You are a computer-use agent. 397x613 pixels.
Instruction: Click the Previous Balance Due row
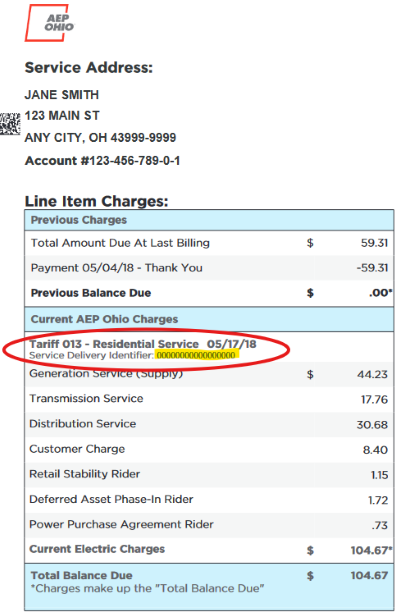[x=209, y=293]
